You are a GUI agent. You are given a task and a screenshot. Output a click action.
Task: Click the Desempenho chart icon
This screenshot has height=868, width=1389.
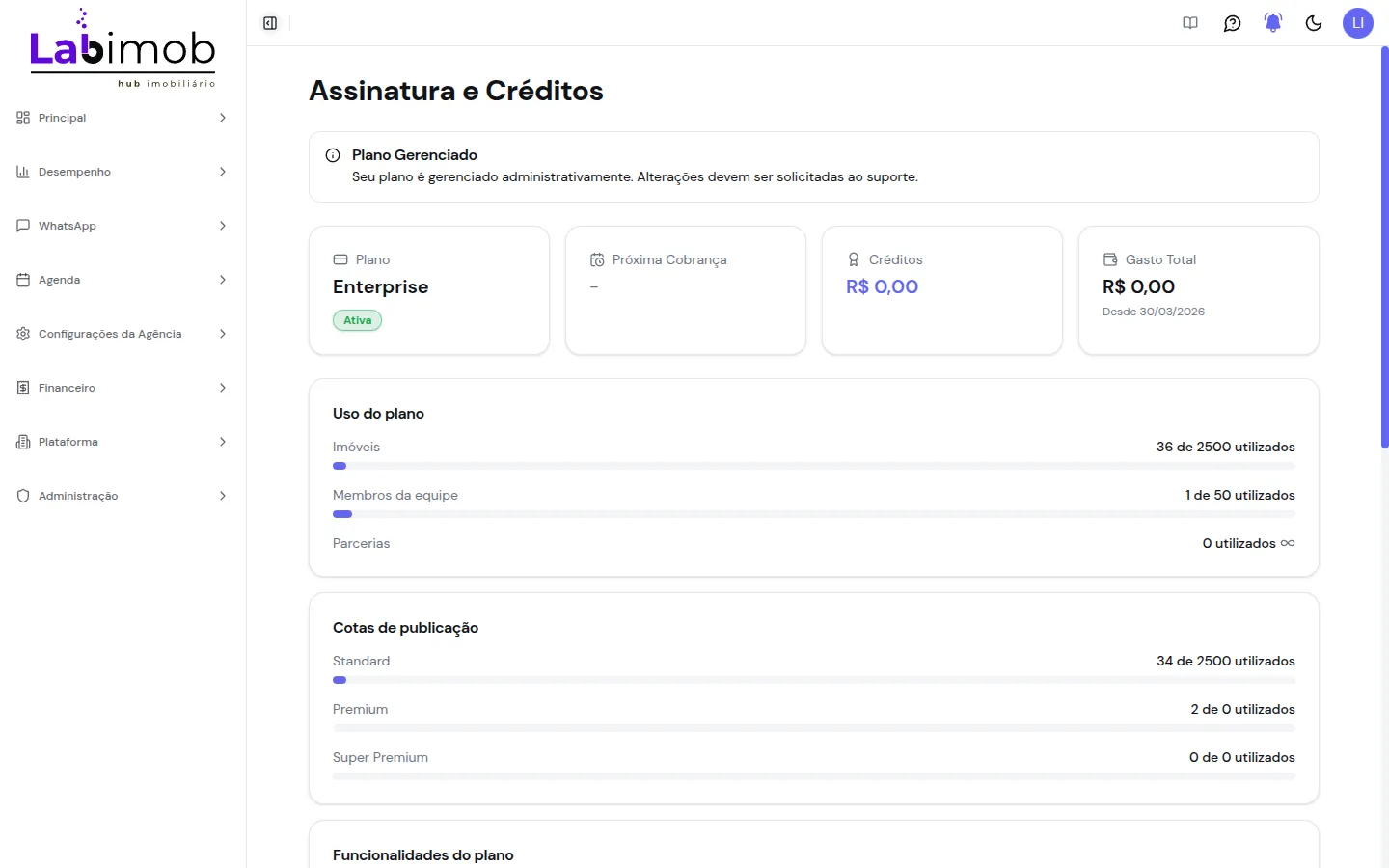pos(23,172)
